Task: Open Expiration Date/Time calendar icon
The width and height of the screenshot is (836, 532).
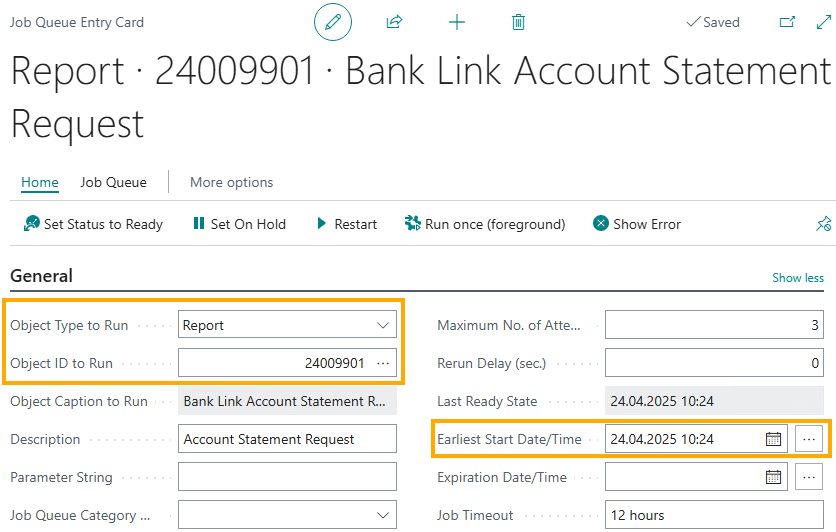Action: pyautogui.click(x=773, y=477)
